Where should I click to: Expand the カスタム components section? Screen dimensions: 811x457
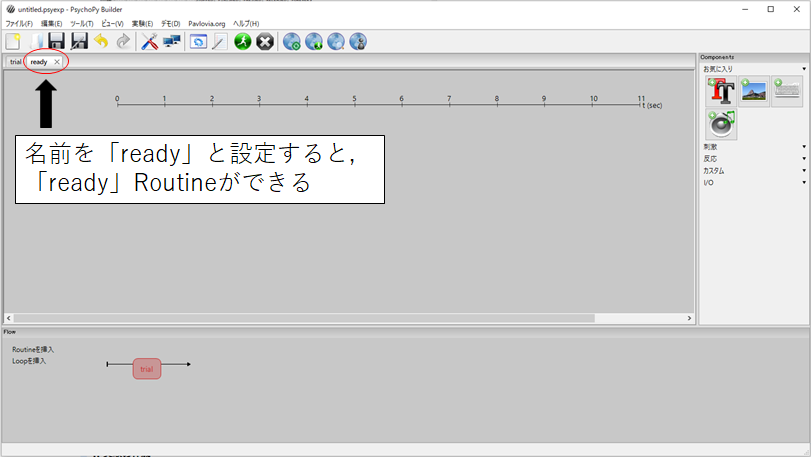click(x=754, y=171)
